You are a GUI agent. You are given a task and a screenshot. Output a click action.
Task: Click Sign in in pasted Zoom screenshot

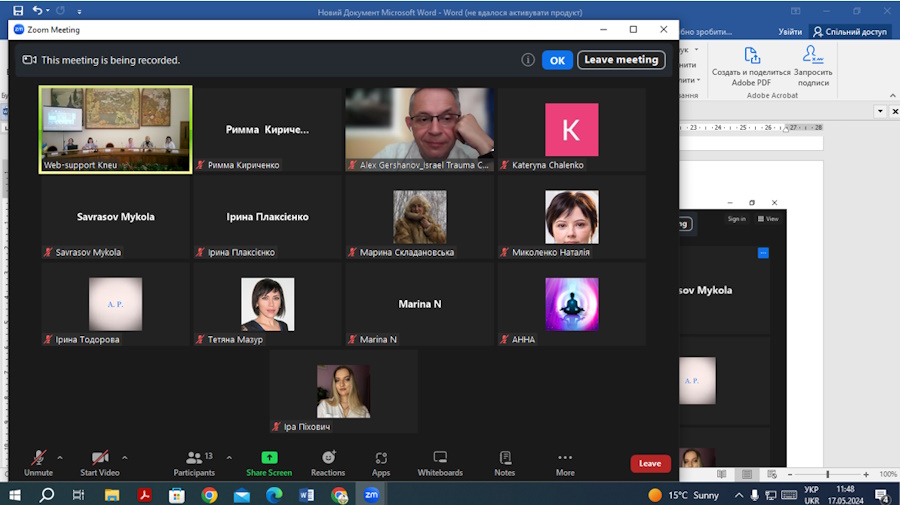pyautogui.click(x=736, y=219)
